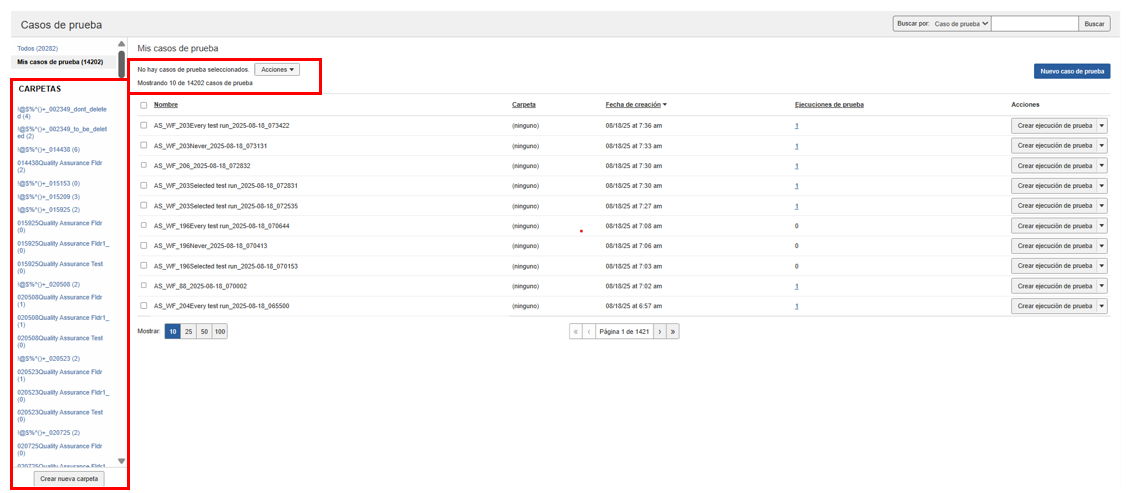Click Crear nueva carpeta button
This screenshot has width=1127, height=493.
(69, 479)
